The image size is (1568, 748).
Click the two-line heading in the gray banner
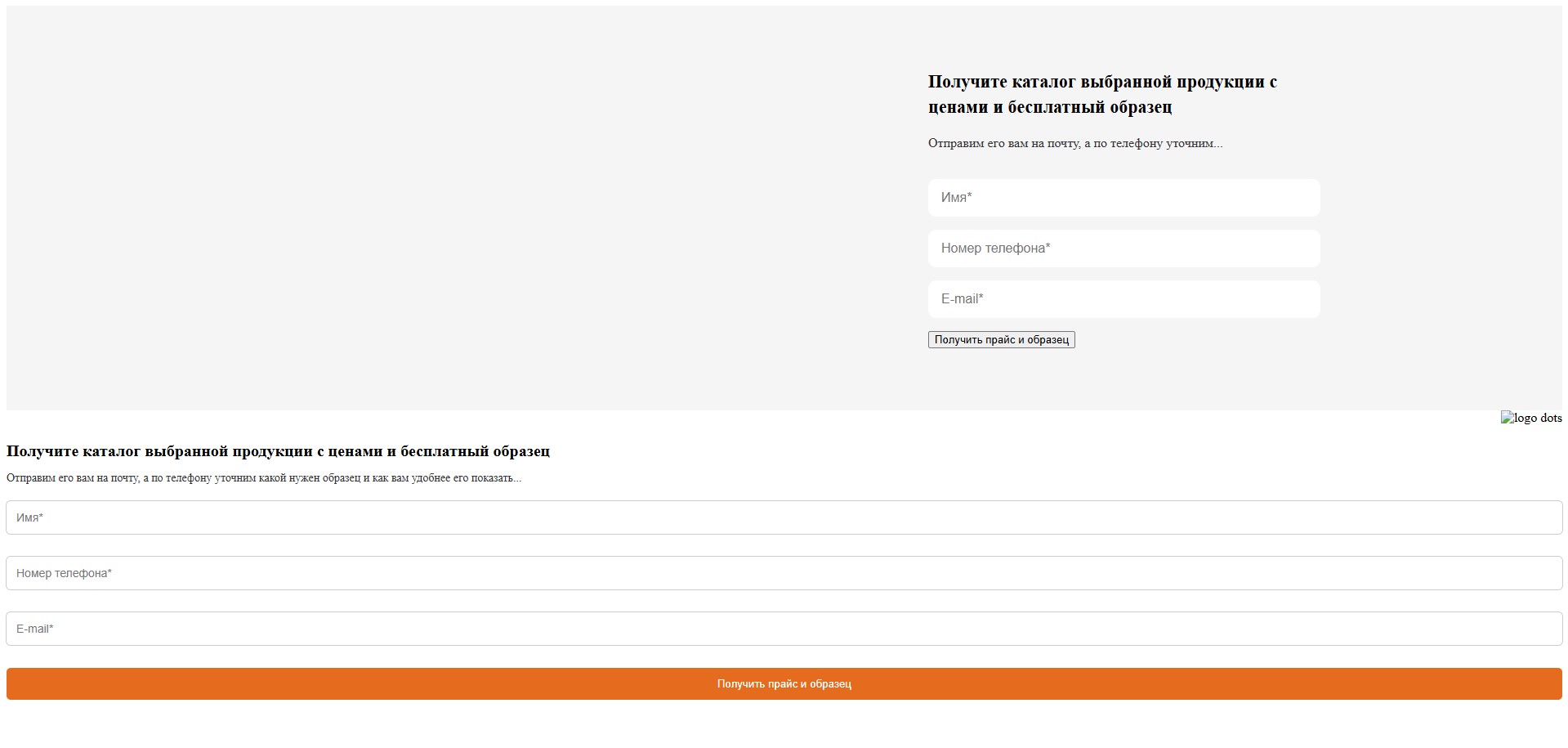(x=1101, y=94)
